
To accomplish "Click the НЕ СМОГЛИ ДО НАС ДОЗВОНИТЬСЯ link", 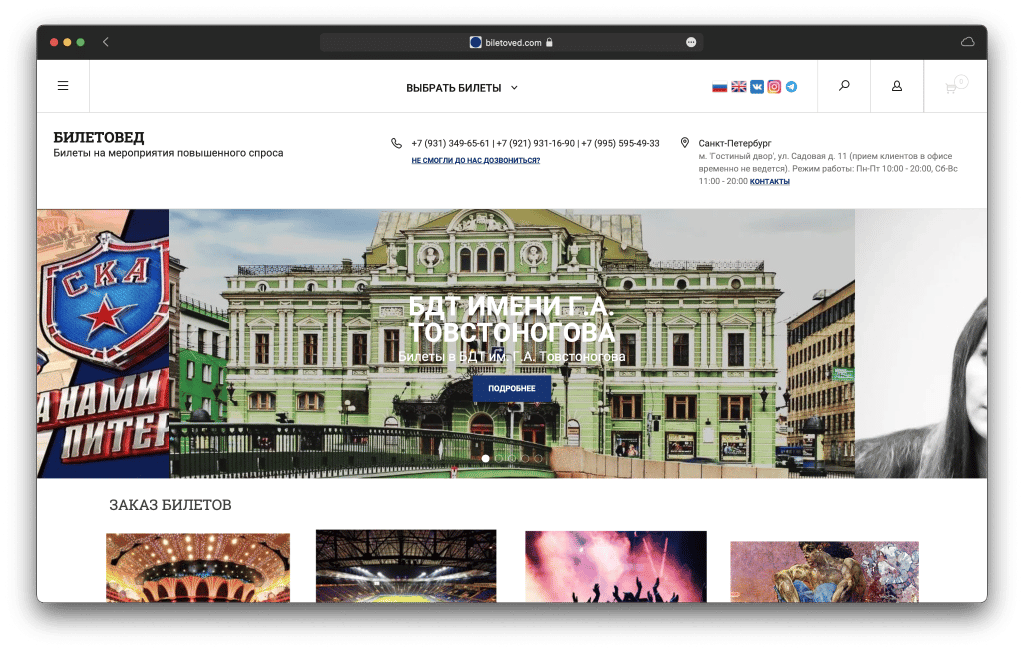I will click(x=475, y=160).
